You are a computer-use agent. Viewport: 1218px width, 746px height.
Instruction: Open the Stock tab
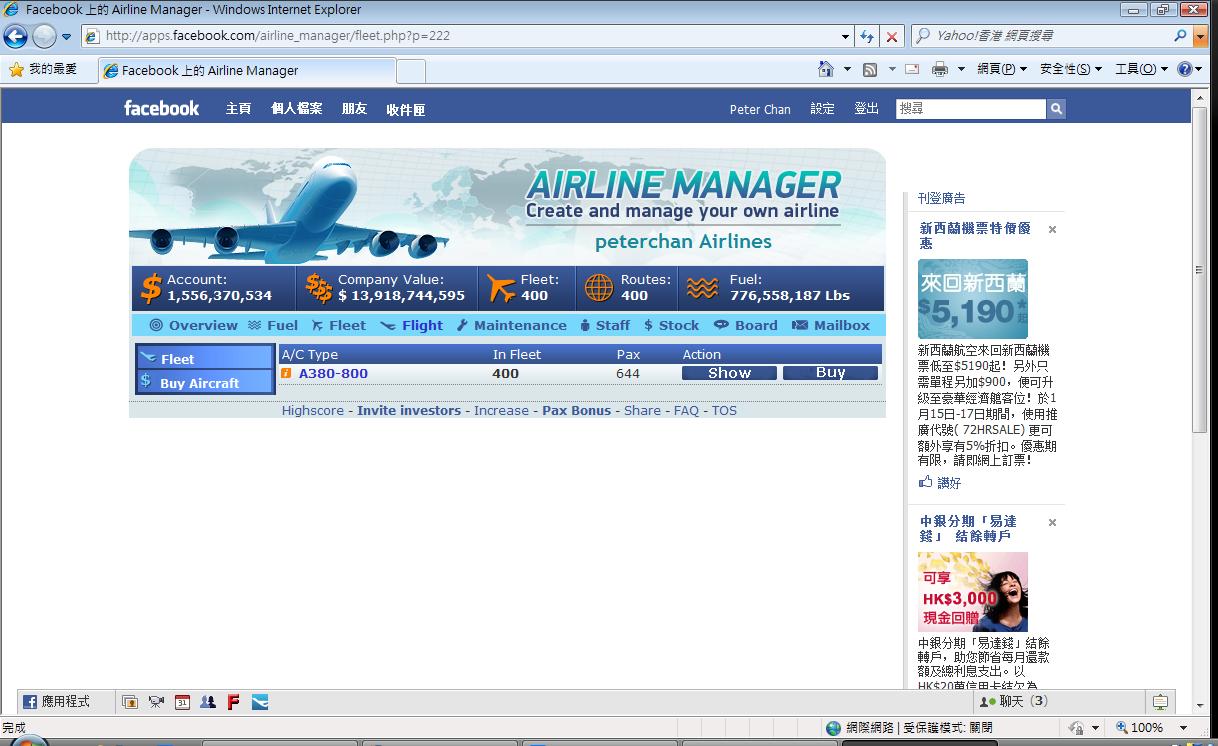pyautogui.click(x=671, y=325)
